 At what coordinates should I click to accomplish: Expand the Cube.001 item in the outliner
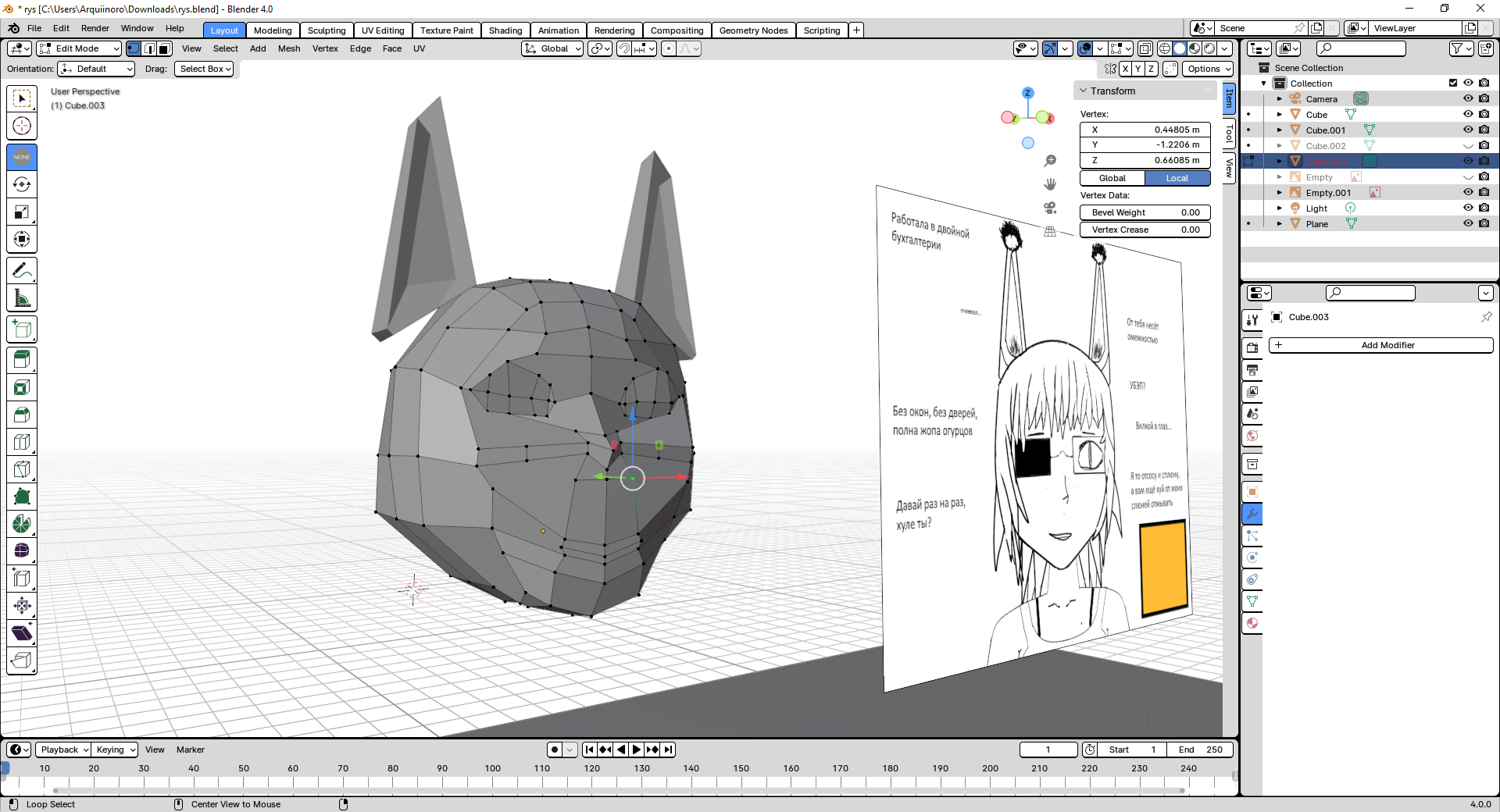(x=1279, y=130)
